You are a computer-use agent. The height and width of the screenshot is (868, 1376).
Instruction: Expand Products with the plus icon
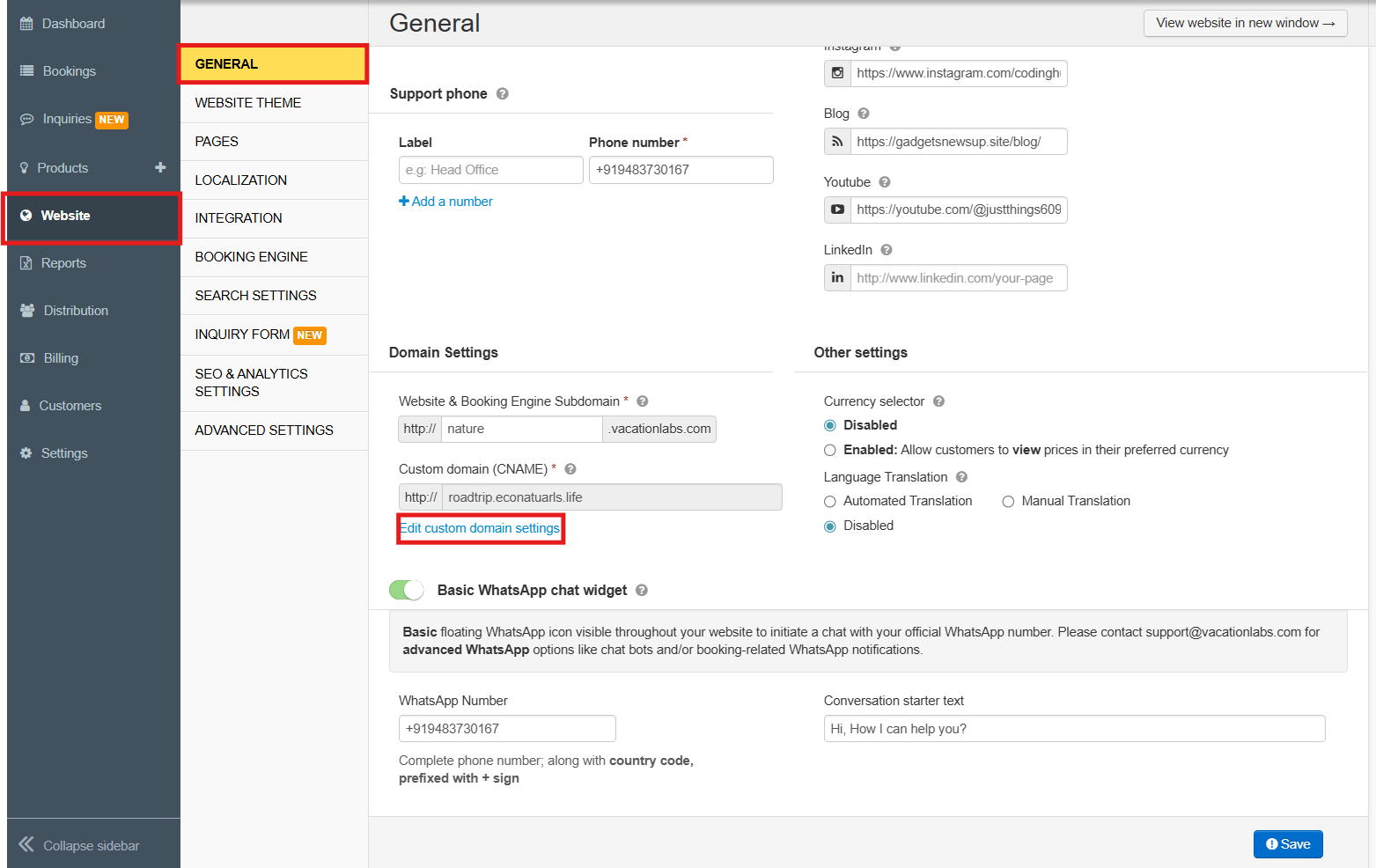click(x=160, y=167)
